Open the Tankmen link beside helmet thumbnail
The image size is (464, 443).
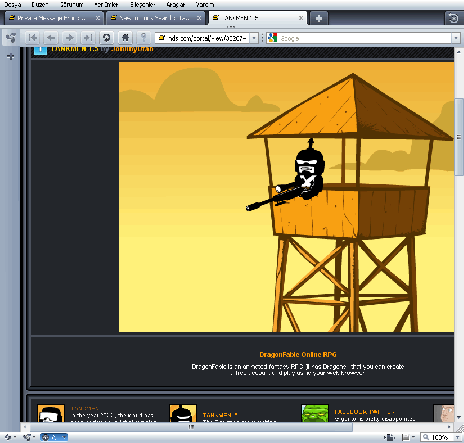[x=220, y=415]
